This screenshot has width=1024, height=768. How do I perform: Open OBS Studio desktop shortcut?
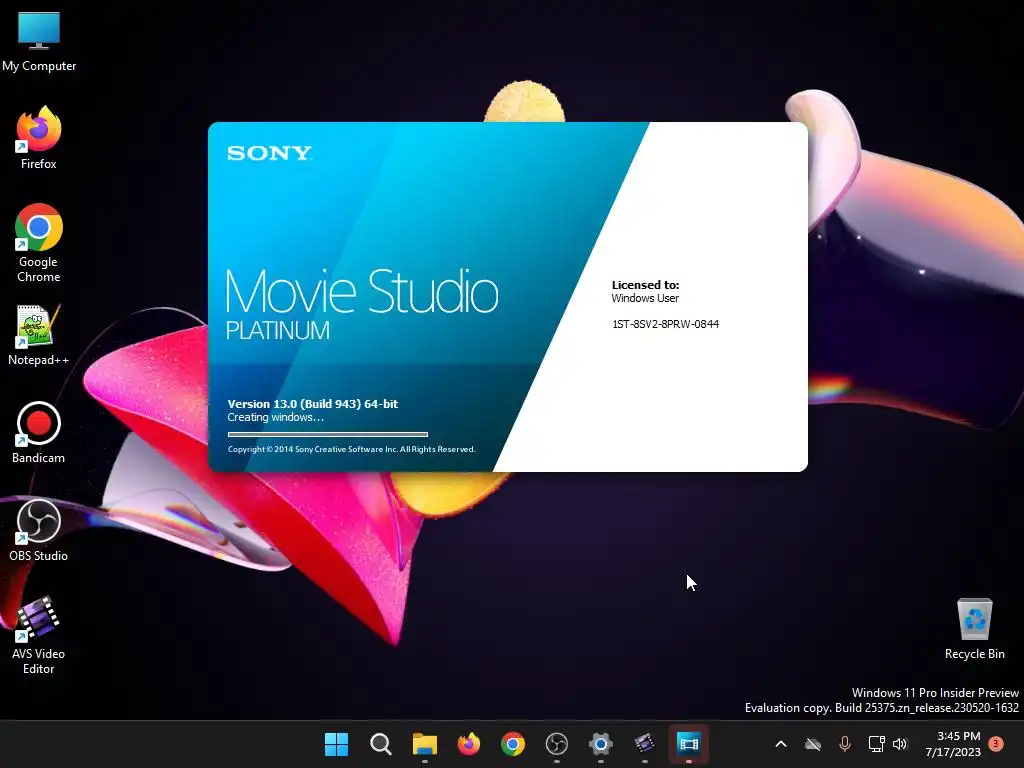pyautogui.click(x=39, y=531)
